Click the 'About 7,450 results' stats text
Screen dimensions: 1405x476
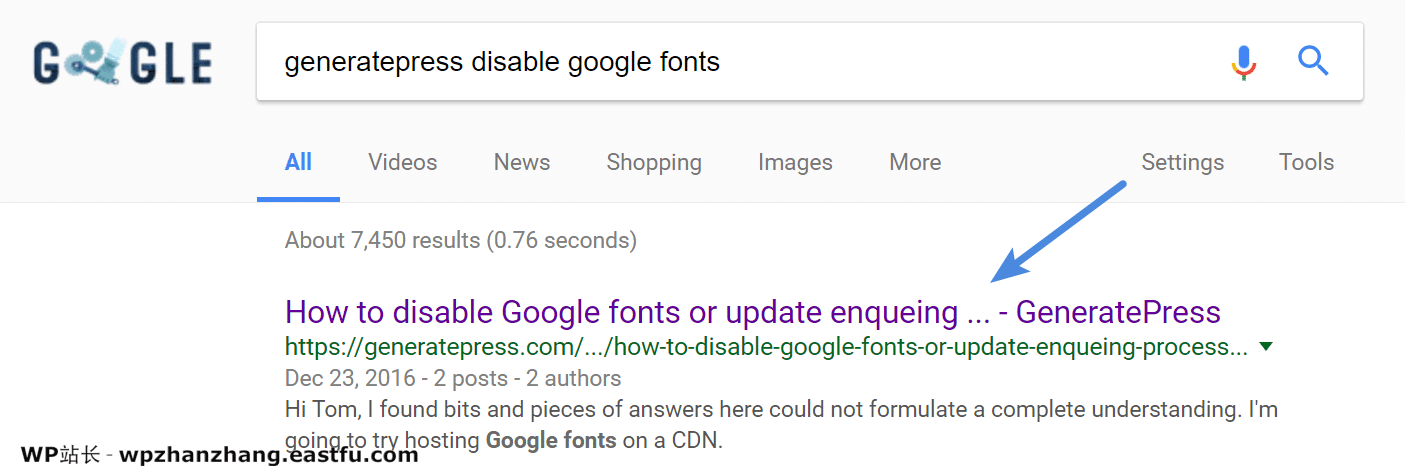coord(461,240)
